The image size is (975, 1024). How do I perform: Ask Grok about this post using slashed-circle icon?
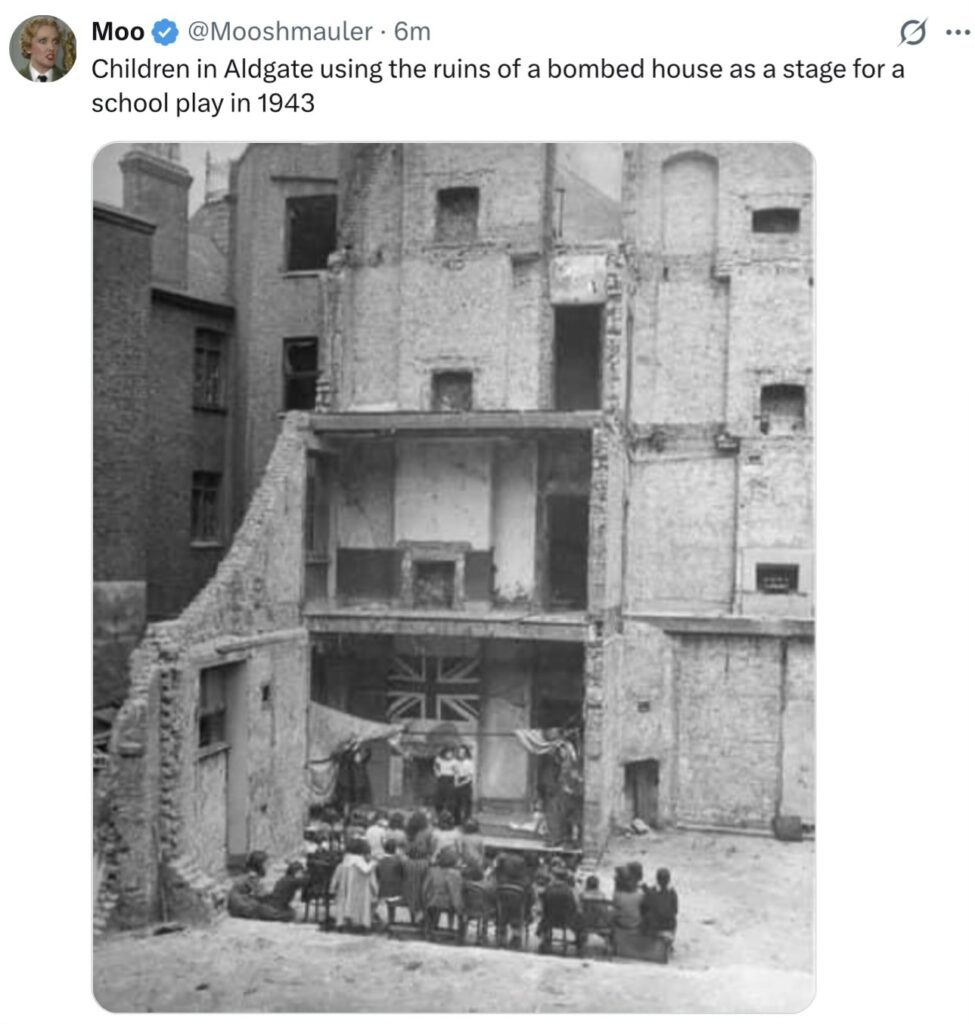point(912,32)
